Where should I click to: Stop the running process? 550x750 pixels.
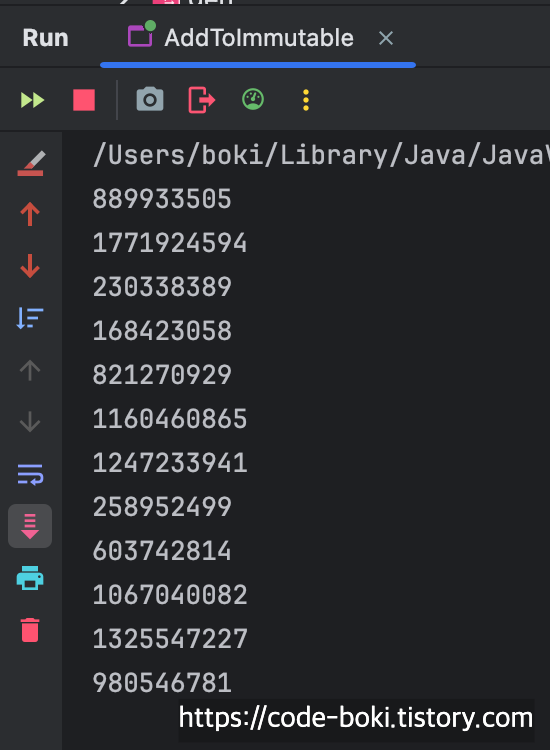click(x=84, y=100)
